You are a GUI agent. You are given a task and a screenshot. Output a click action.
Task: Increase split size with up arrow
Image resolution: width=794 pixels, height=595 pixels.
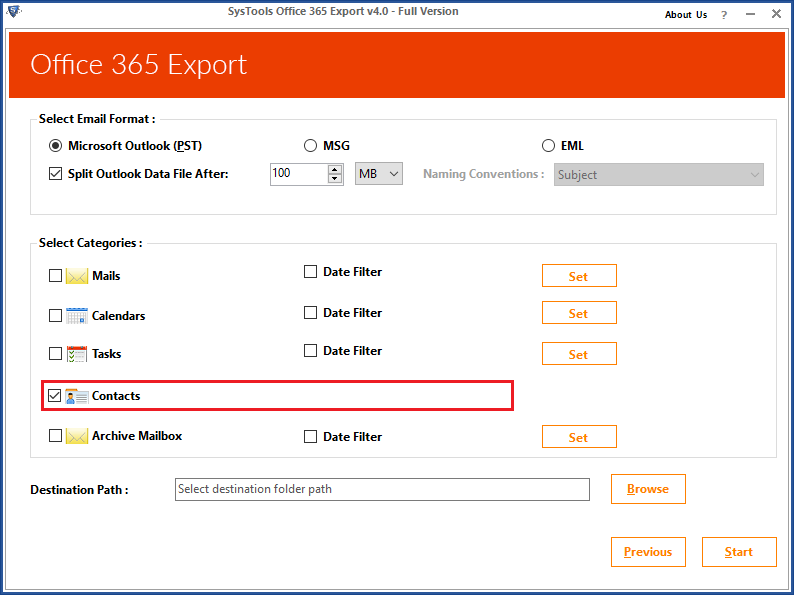click(335, 169)
